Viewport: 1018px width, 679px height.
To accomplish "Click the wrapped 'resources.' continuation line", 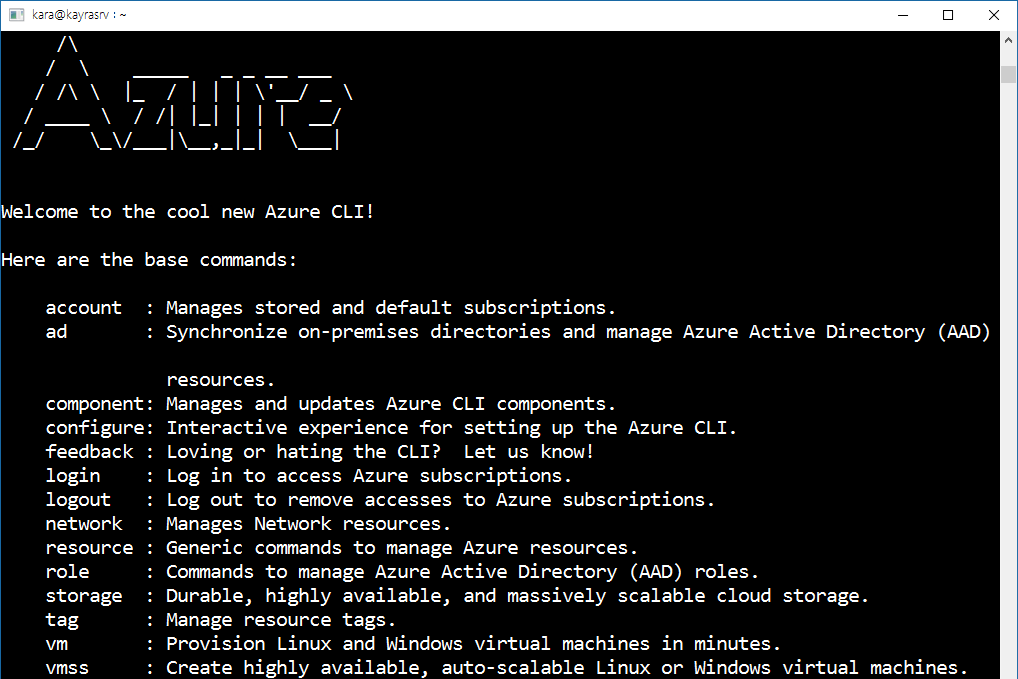I will [x=220, y=380].
